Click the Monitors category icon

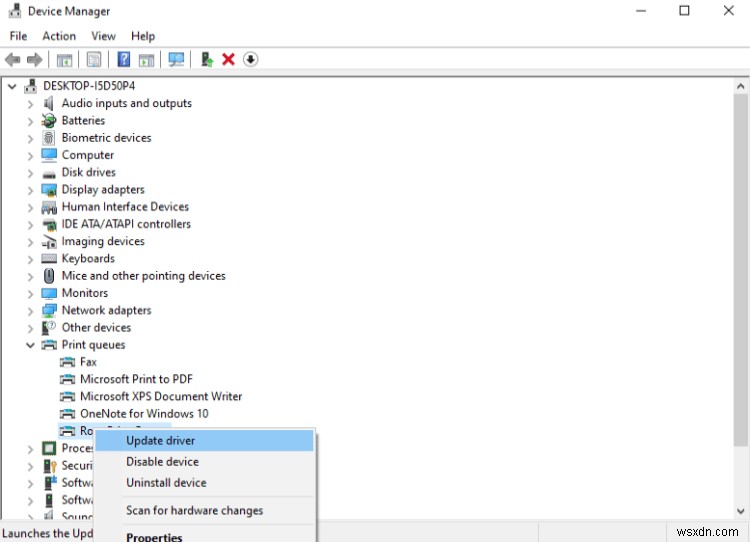coord(49,293)
